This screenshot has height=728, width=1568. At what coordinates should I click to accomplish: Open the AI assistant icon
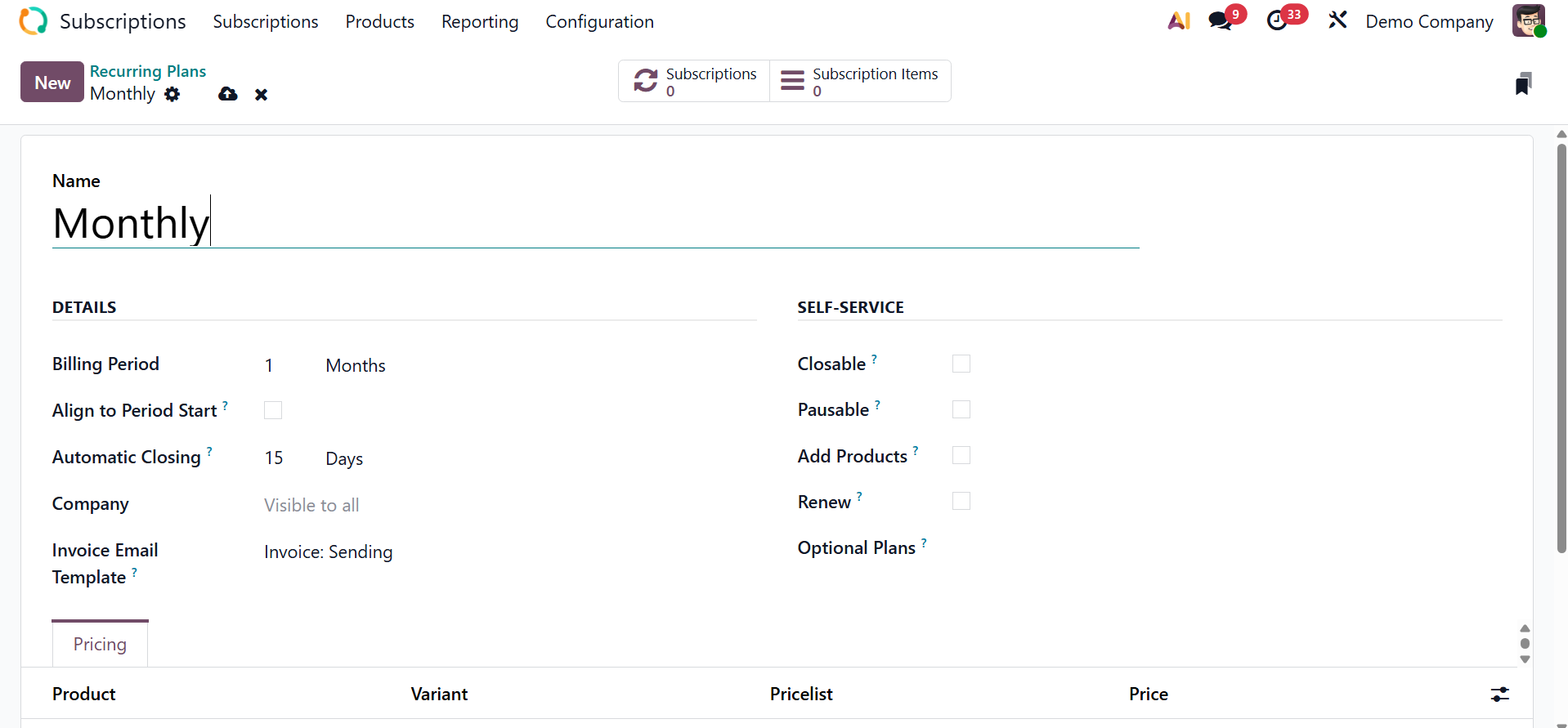[1179, 21]
